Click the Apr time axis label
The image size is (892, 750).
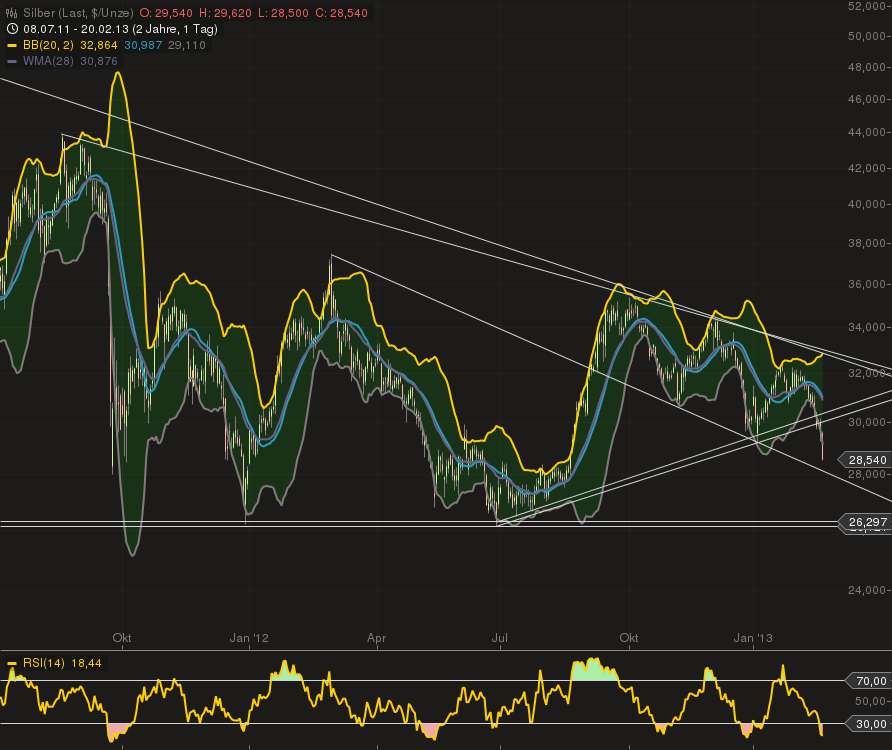[376, 637]
